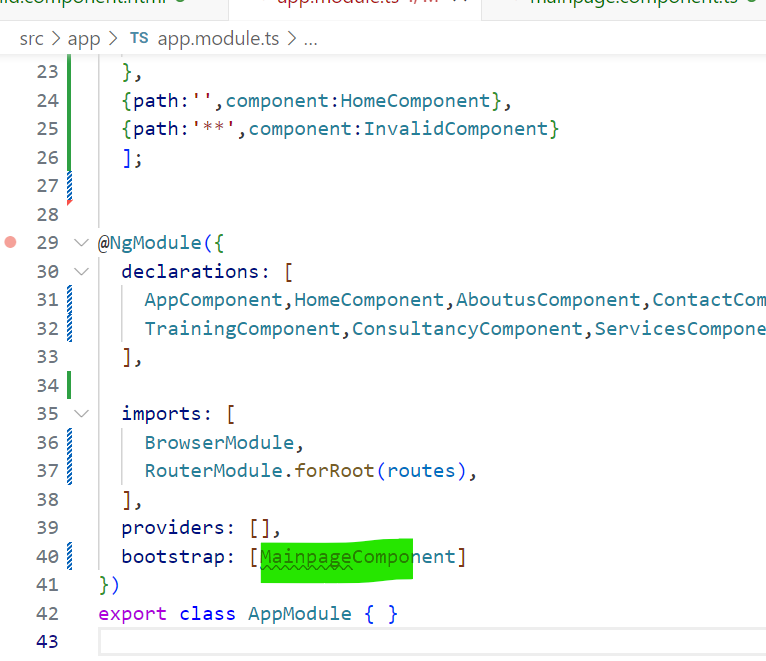Click the providers property on line 39
766x661 pixels.
[x=173, y=528]
